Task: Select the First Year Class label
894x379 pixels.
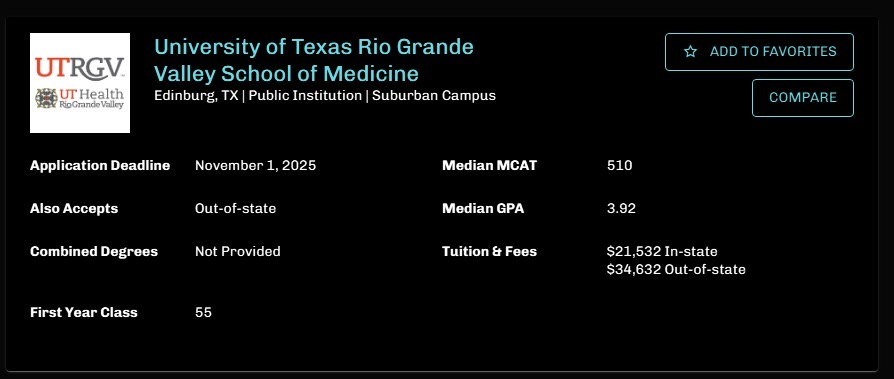Action: point(83,312)
